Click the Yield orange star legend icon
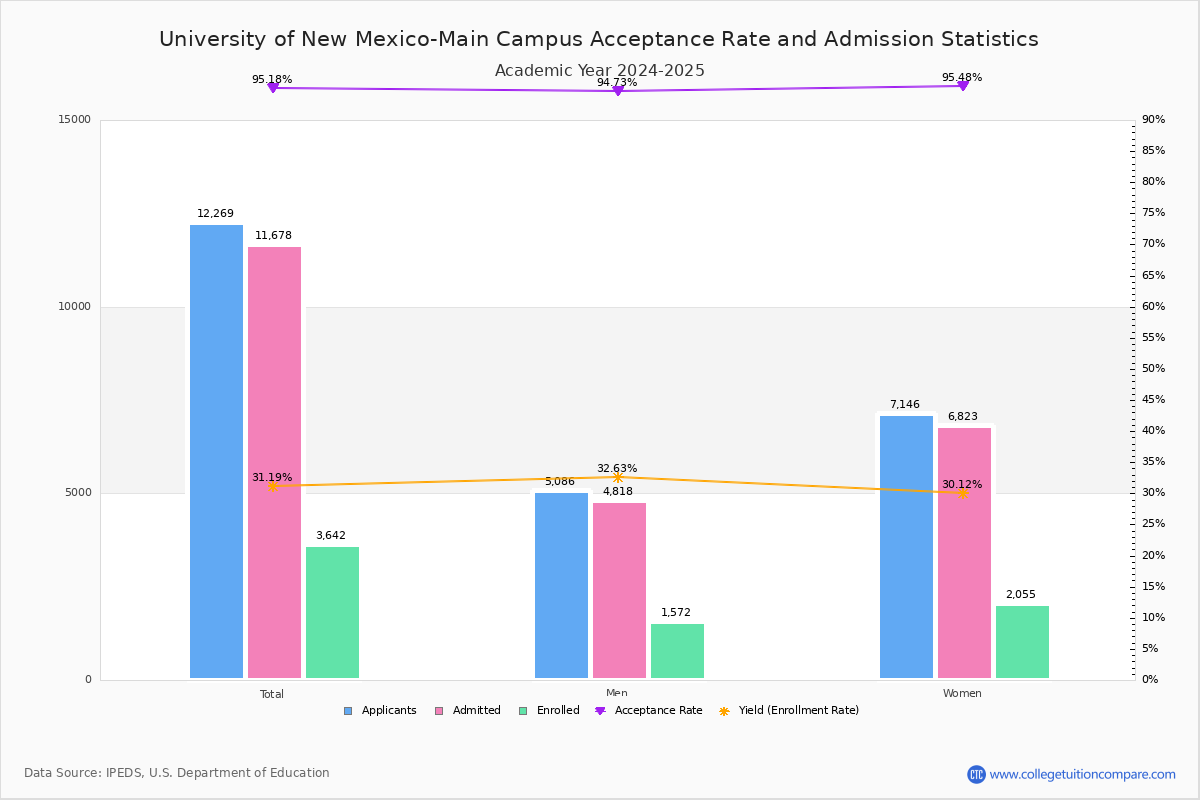 click(724, 711)
